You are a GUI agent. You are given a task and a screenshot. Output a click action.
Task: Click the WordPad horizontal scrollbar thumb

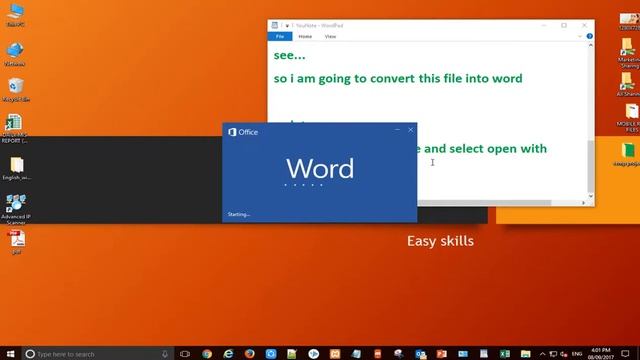pyautogui.click(x=484, y=203)
